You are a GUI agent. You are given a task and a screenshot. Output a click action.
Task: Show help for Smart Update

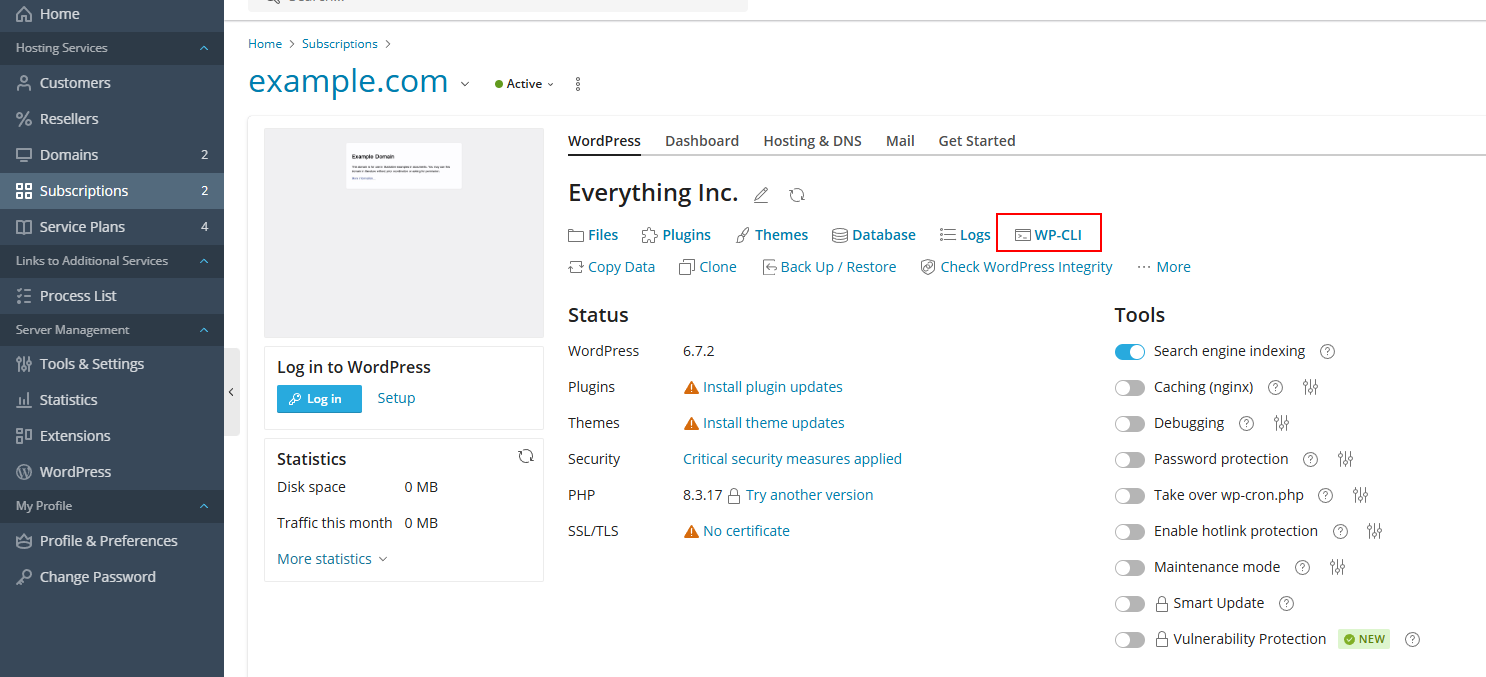[x=1286, y=603]
